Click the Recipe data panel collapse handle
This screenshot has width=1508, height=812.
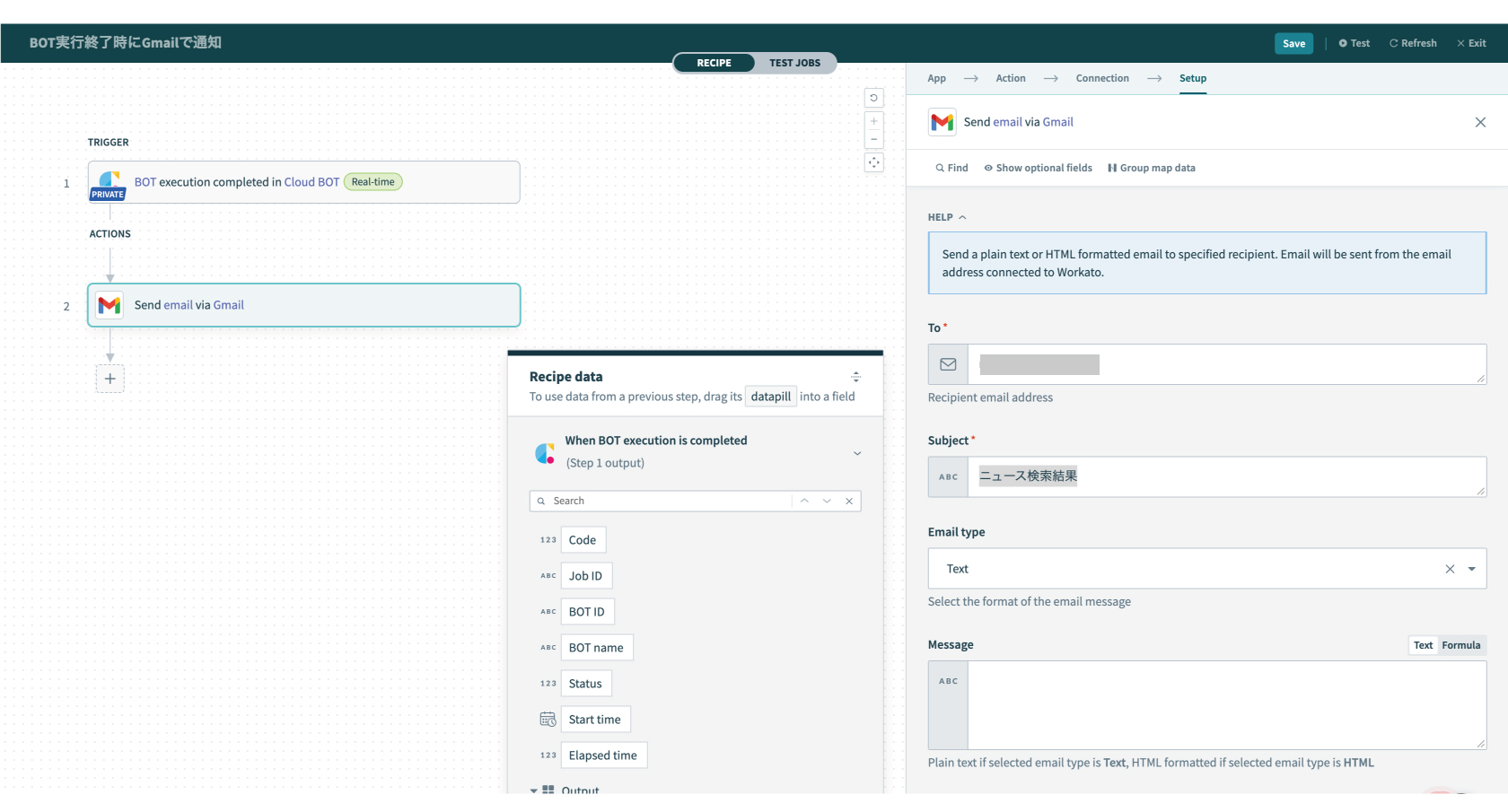[x=855, y=377]
